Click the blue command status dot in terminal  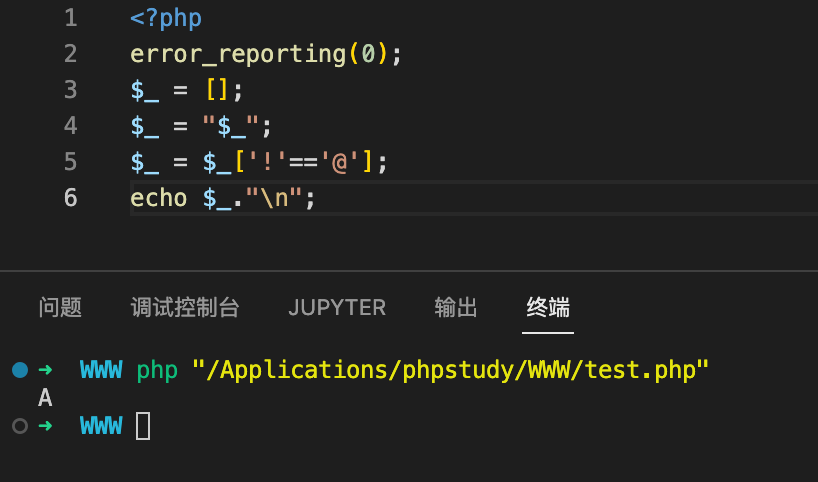point(20,370)
